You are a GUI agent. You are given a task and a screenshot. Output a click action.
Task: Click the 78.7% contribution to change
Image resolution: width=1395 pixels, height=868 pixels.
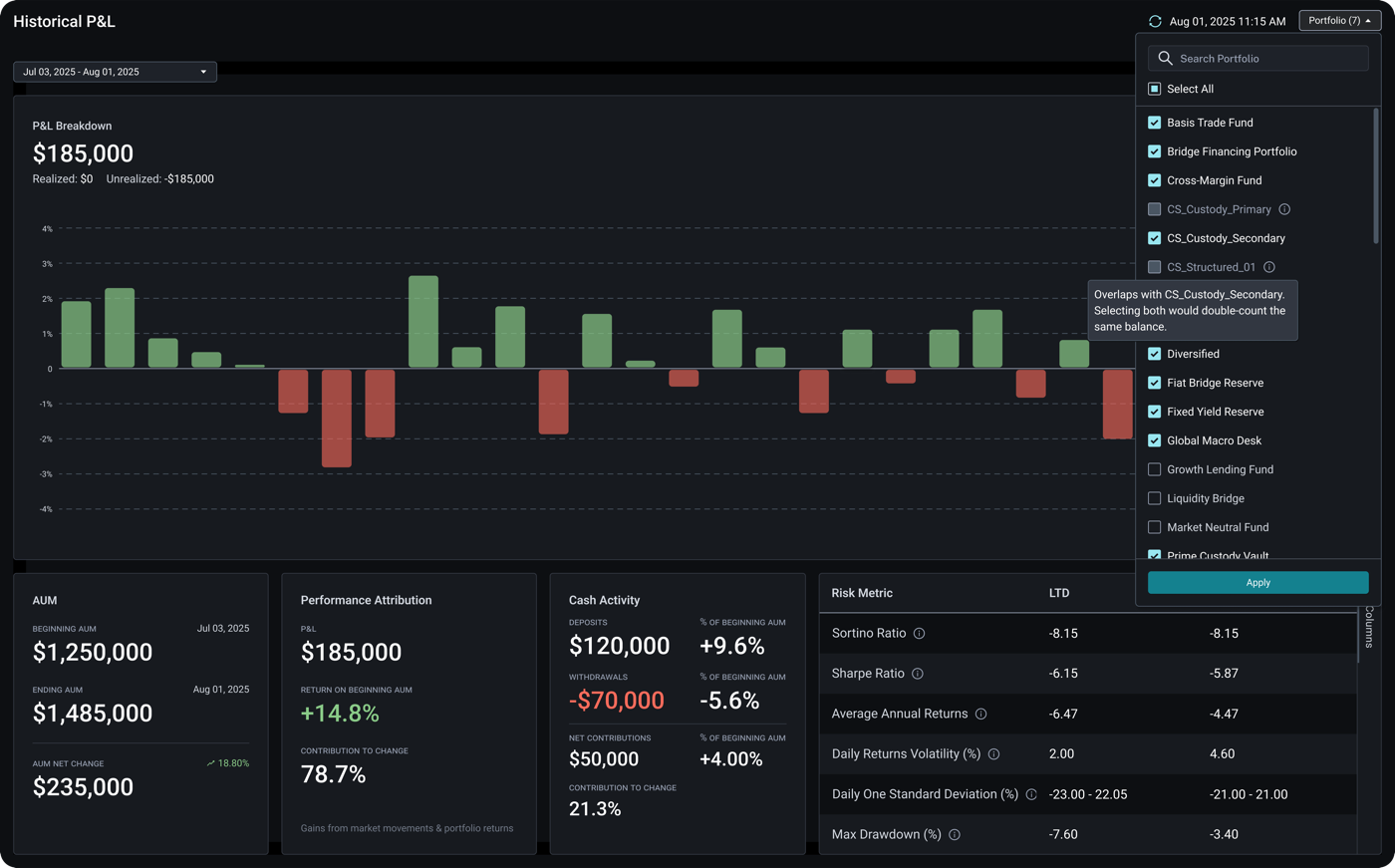point(333,775)
